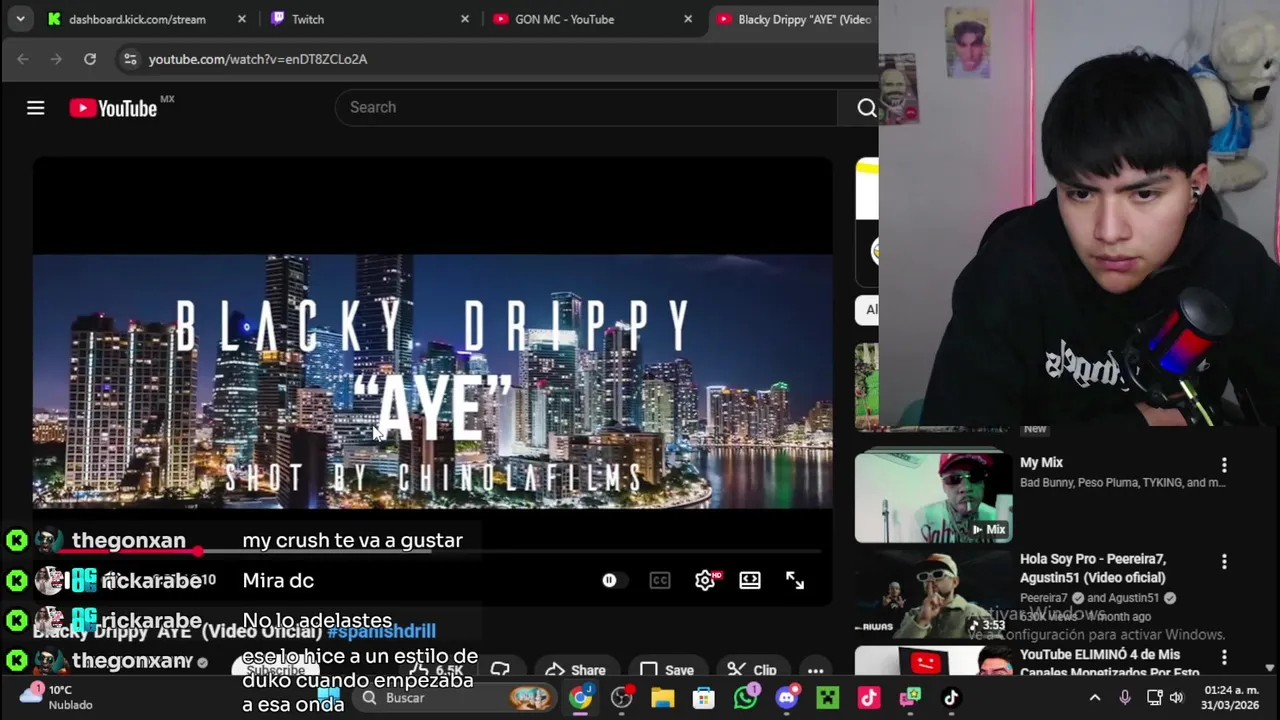Image resolution: width=1280 pixels, height=720 pixels.
Task: Switch player to theater mode
Action: tap(750, 580)
